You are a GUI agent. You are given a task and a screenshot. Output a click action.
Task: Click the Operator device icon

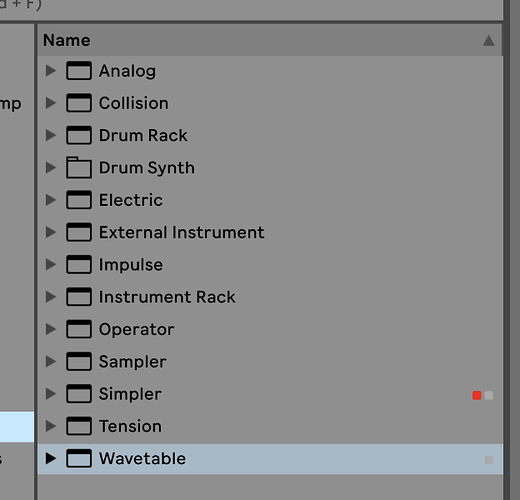click(79, 329)
